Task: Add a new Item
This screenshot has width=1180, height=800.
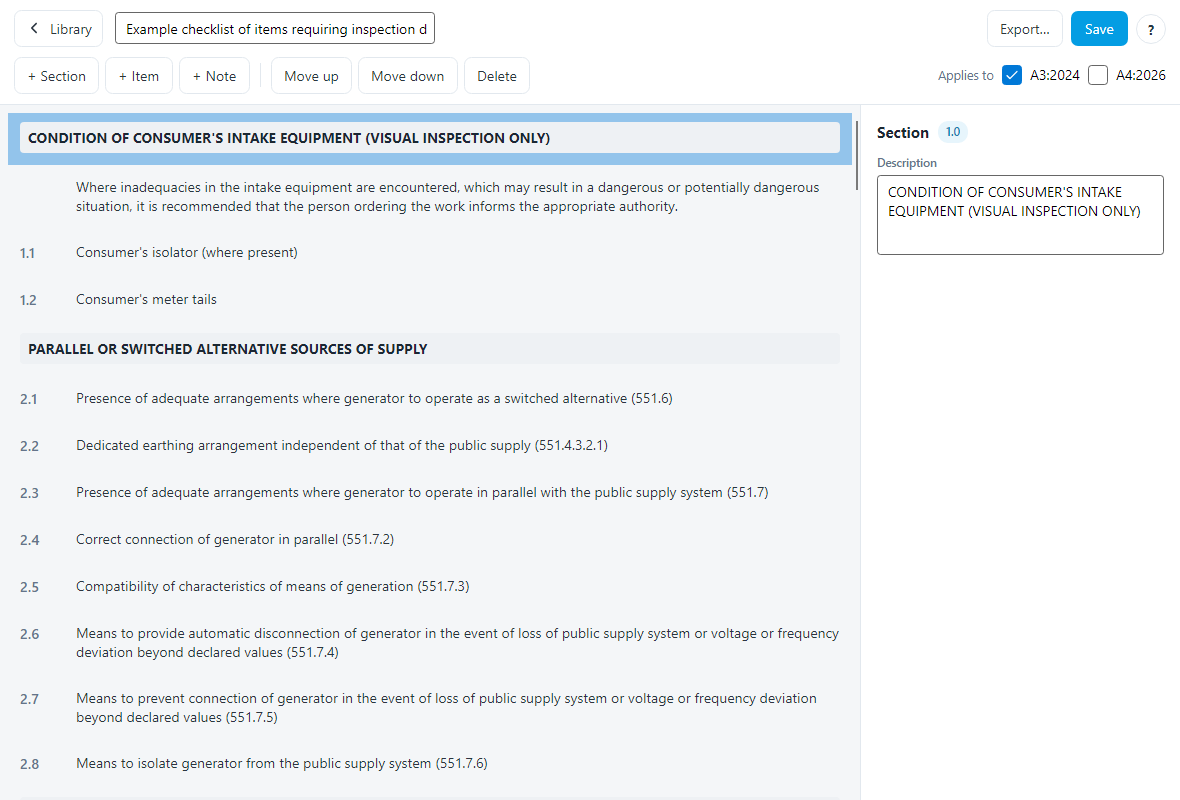Action: [138, 76]
